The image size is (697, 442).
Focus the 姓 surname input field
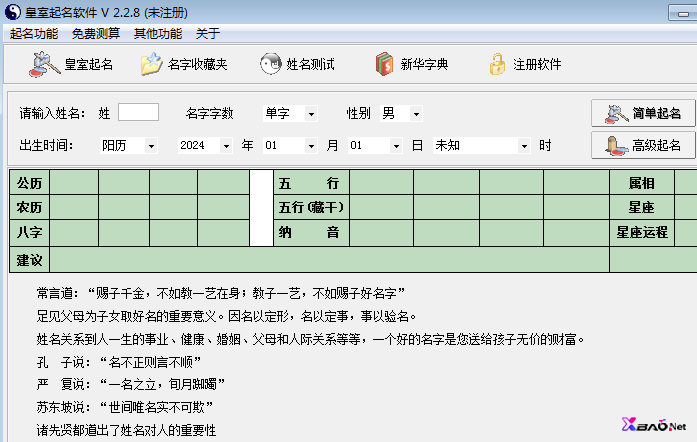click(x=138, y=112)
